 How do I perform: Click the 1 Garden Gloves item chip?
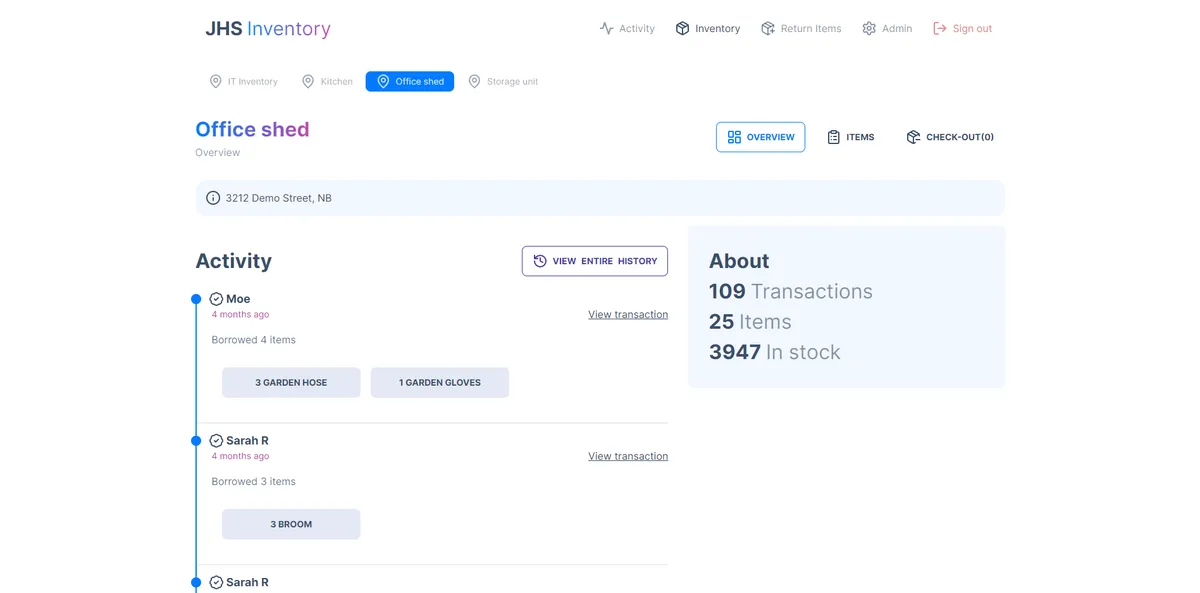tap(439, 383)
